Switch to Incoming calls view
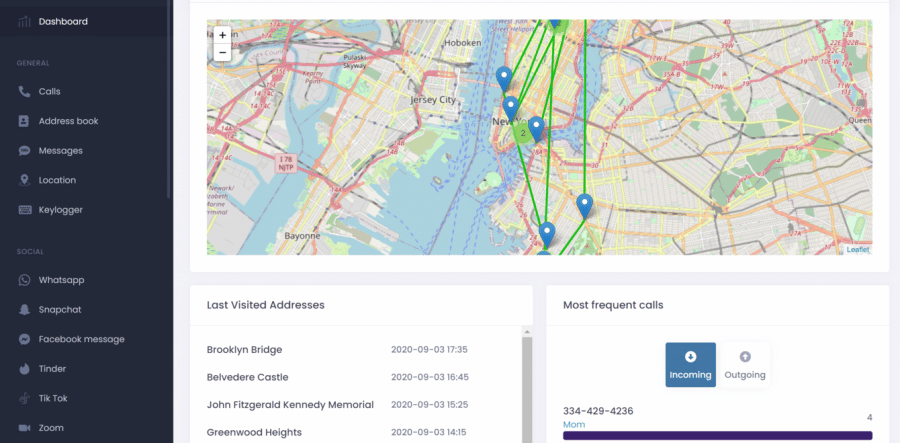The width and height of the screenshot is (900, 443). click(x=691, y=365)
